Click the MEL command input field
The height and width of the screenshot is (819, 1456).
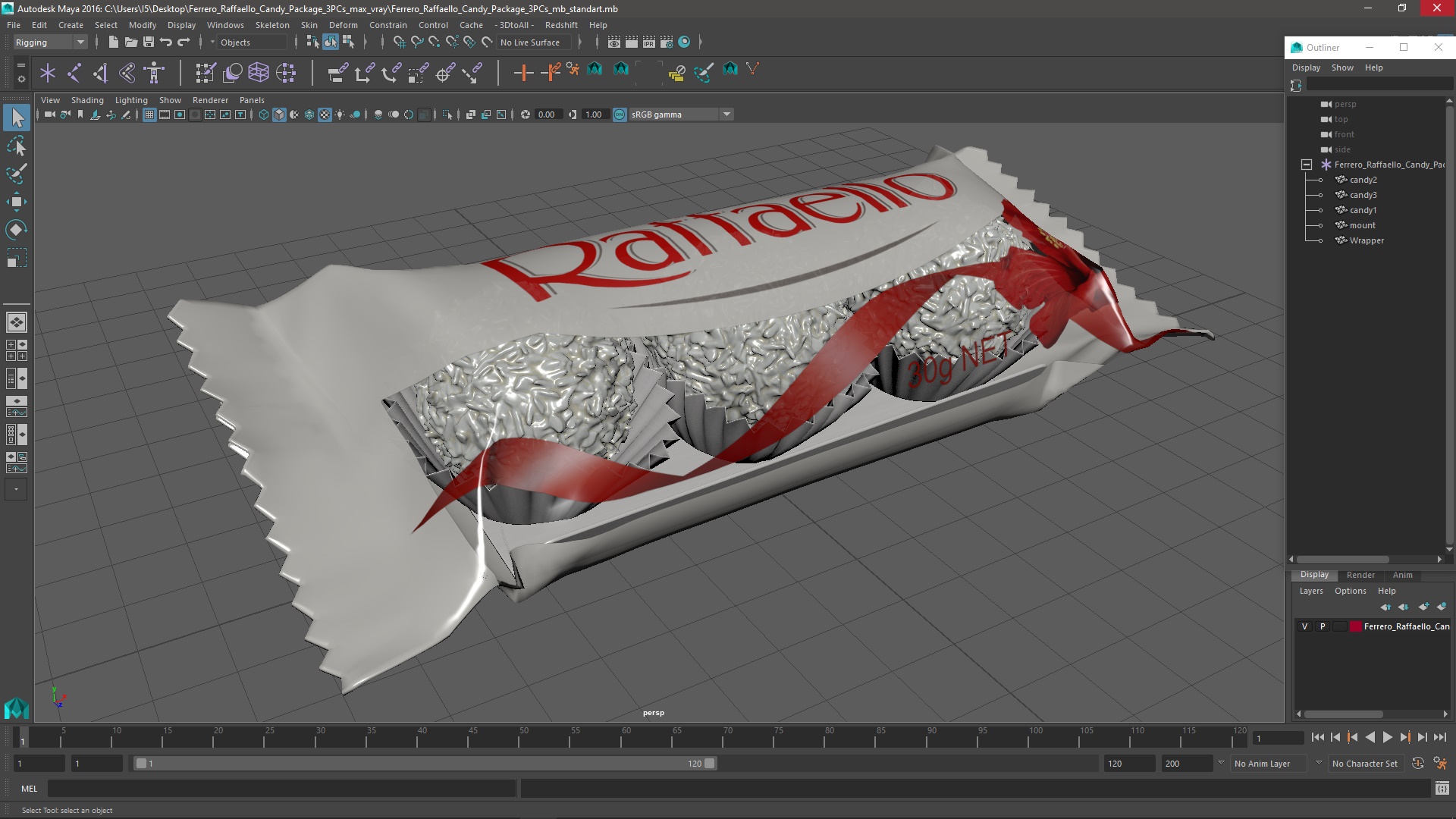[x=281, y=789]
